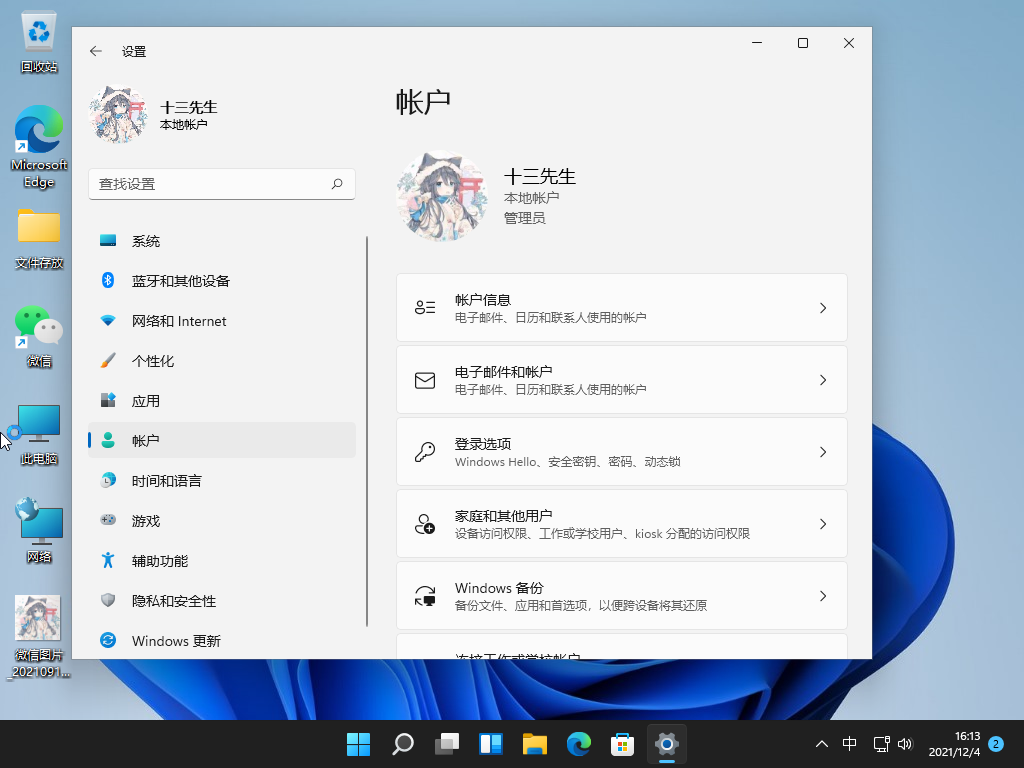This screenshot has width=1024, height=768.
Task: Select 网络和 Internet in sidebar
Action: (180, 320)
